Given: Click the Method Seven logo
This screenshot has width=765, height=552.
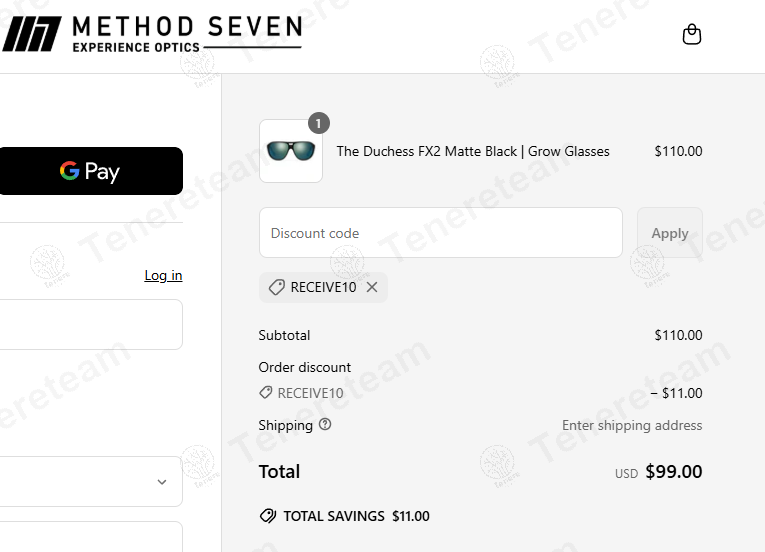Looking at the screenshot, I should [152, 34].
